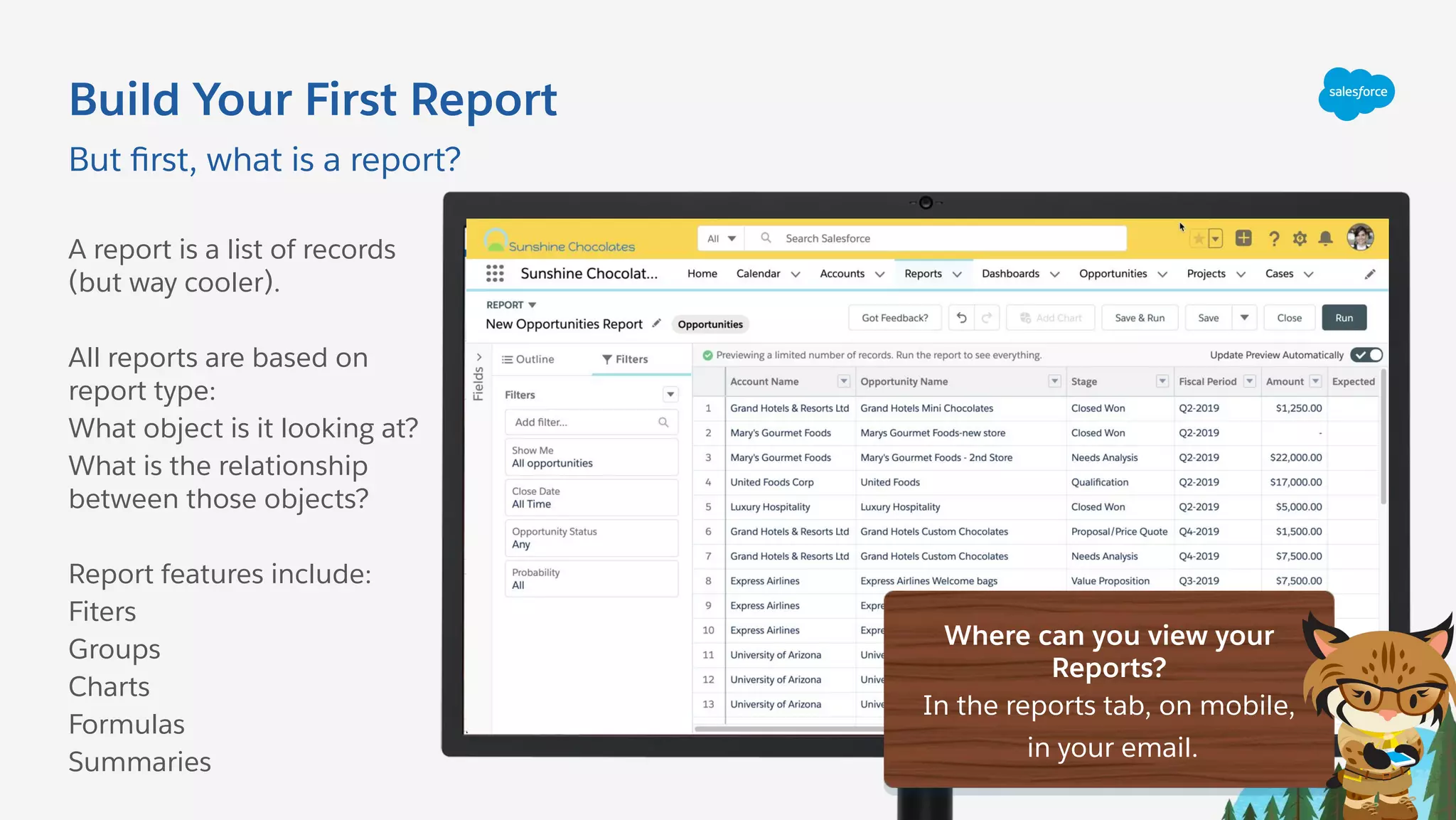
Task: Open the Dashboards tab
Action: pos(1010,274)
